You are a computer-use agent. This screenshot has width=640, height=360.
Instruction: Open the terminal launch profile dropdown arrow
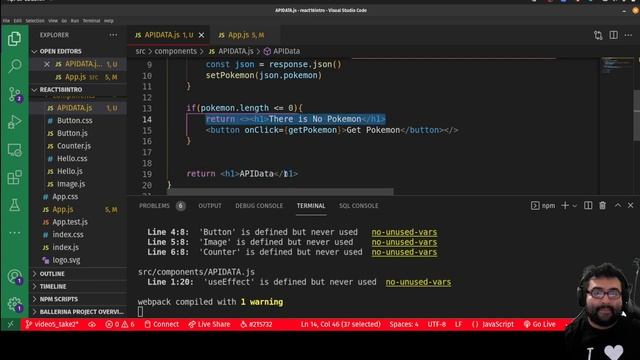pos(575,206)
